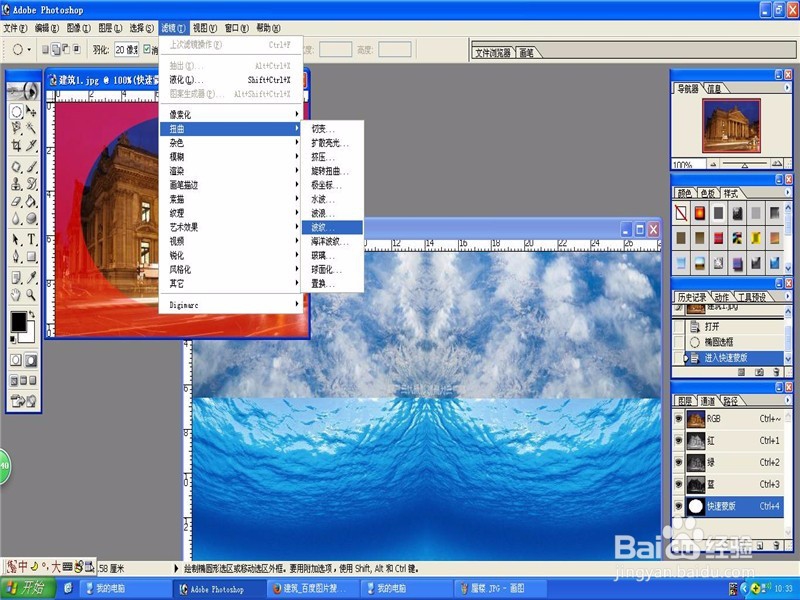Set history brush source at 打开 state
The width and height of the screenshot is (800, 600).
(679, 327)
